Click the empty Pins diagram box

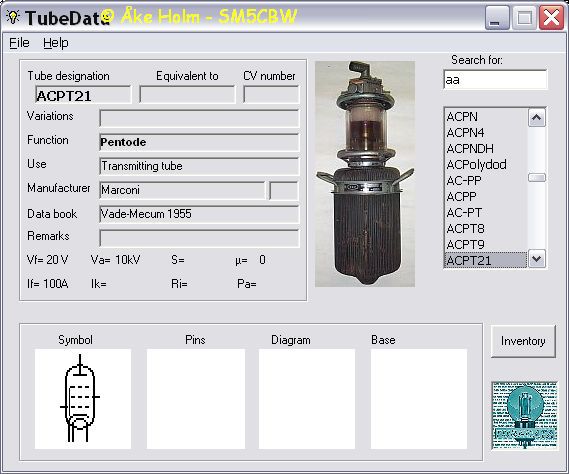(196, 399)
